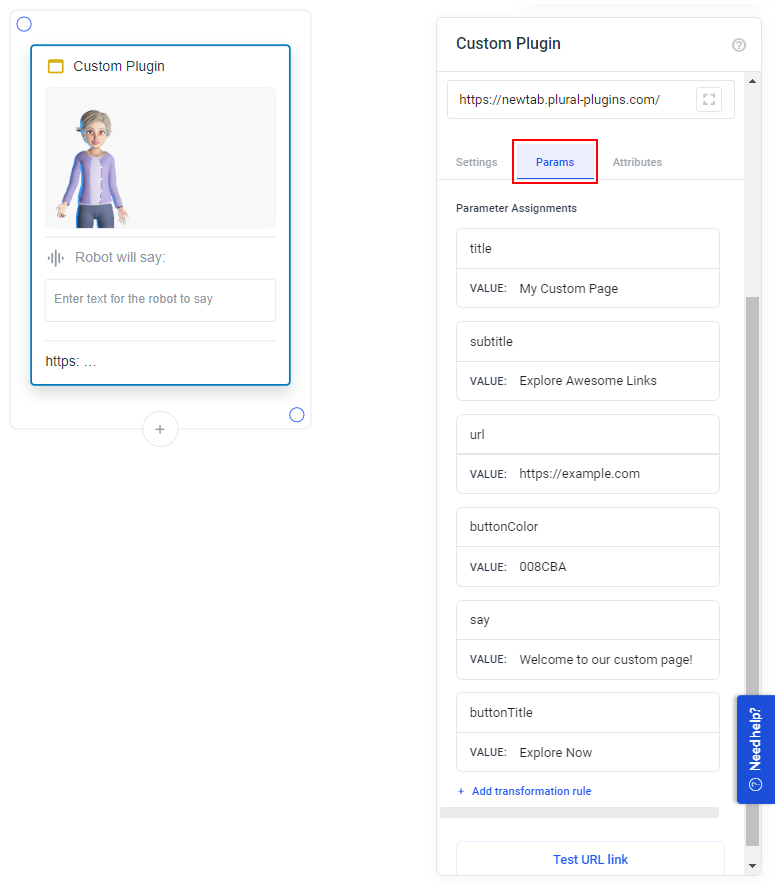Click the audio waveform icon beside Robot will say
The image size is (775, 883).
click(56, 258)
